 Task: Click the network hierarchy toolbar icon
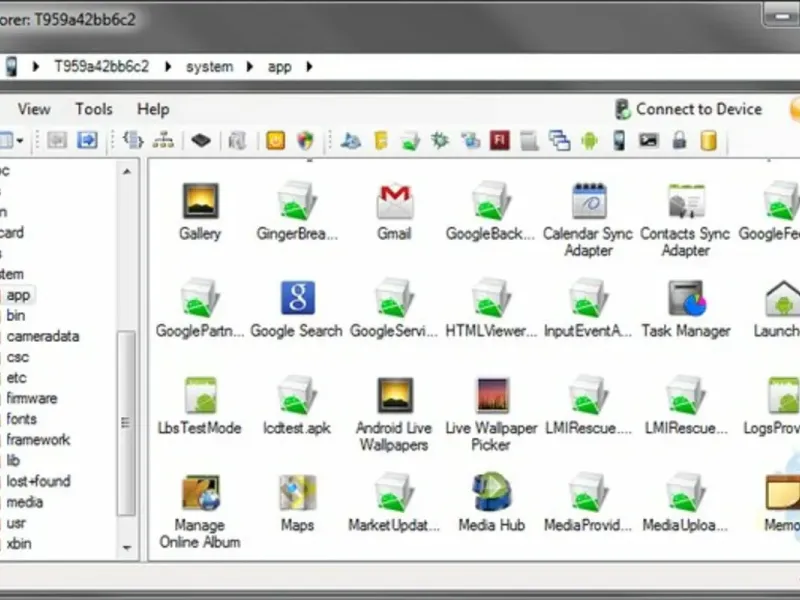163,140
